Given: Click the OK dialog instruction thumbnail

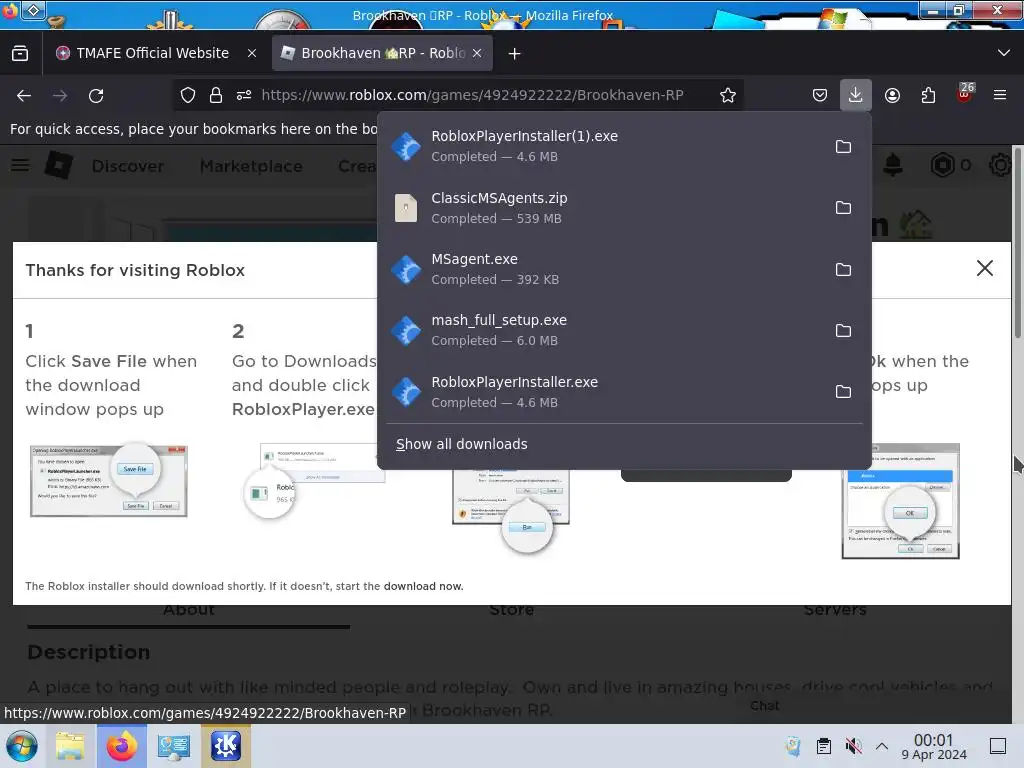Looking at the screenshot, I should pyautogui.click(x=901, y=502).
